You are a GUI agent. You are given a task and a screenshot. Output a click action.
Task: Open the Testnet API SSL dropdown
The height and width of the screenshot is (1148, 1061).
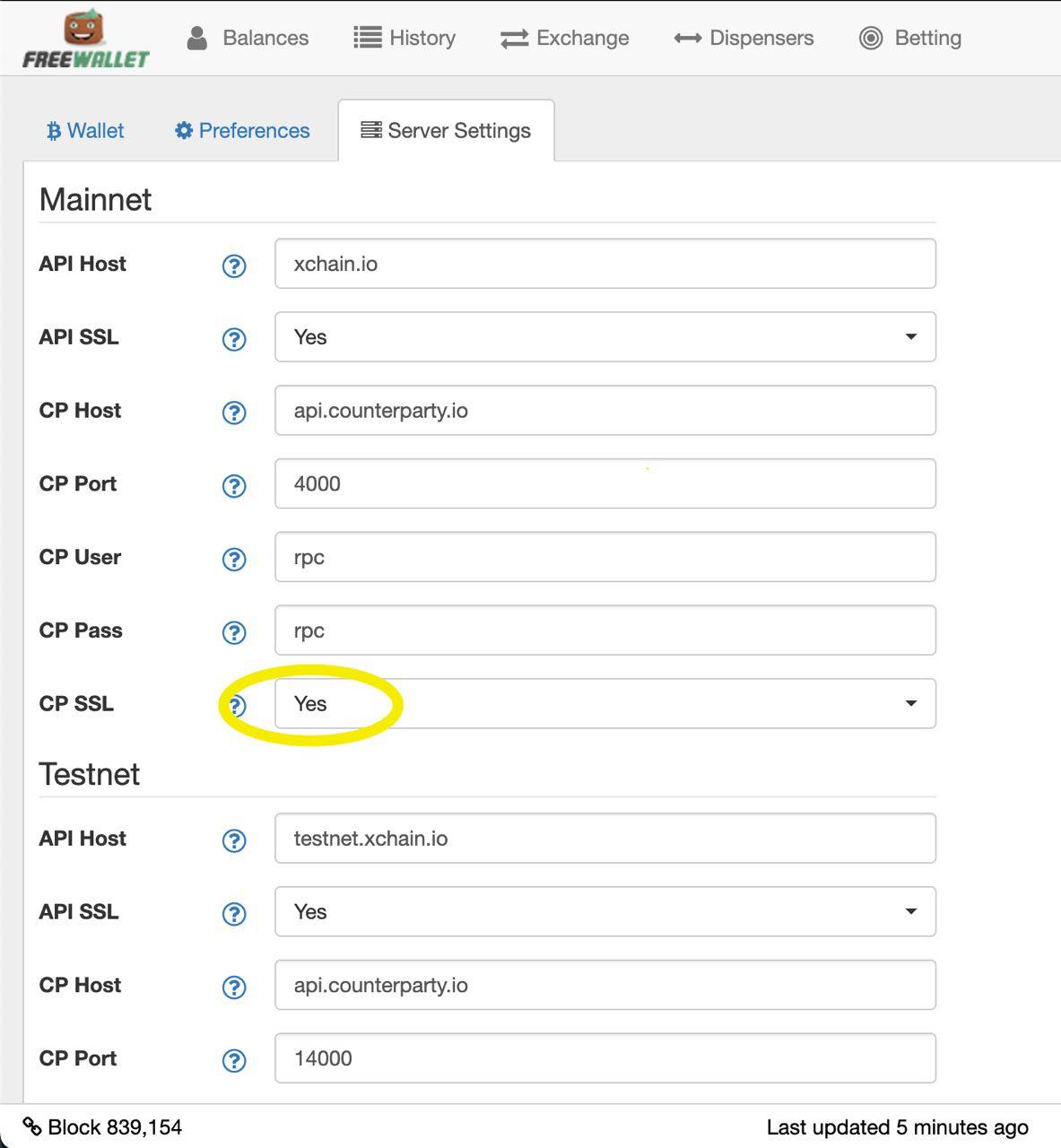(x=605, y=912)
